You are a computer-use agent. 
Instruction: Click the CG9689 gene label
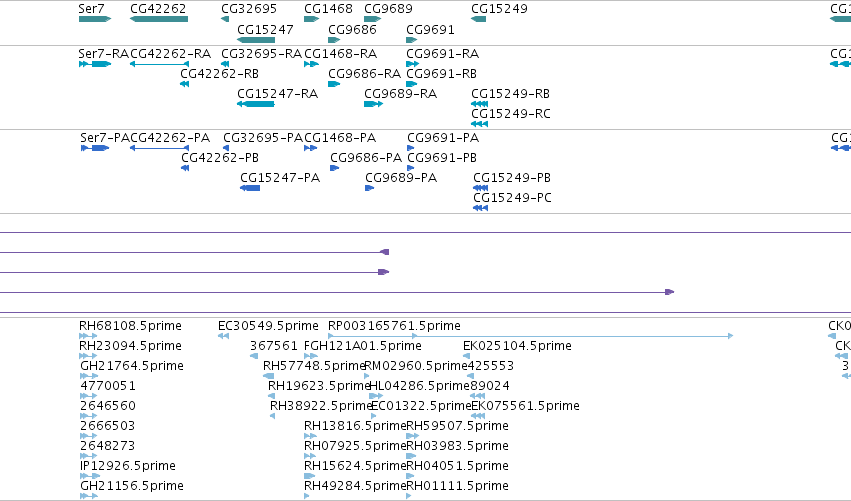[388, 9]
